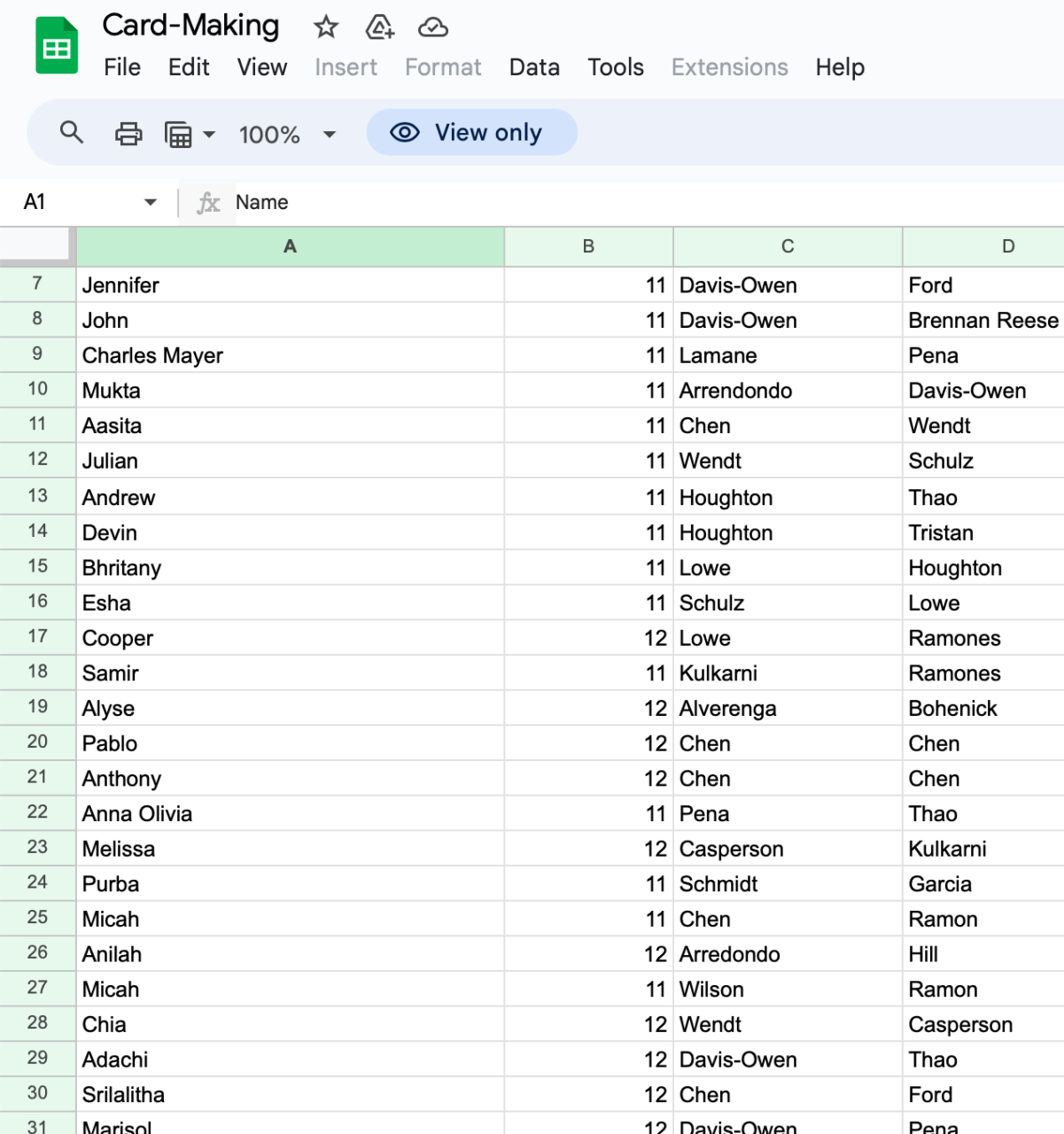Open the Data menu
Viewport: 1064px width, 1134px height.
(x=534, y=67)
